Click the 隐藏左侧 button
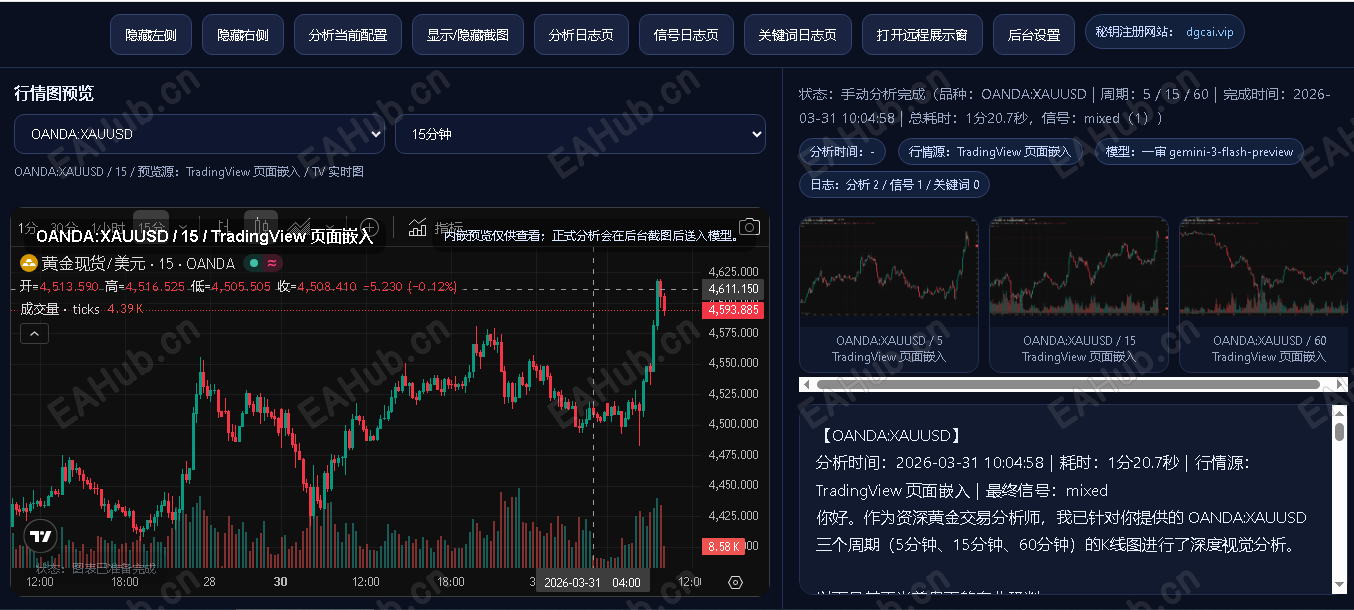Image resolution: width=1354 pixels, height=610 pixels. click(x=151, y=35)
